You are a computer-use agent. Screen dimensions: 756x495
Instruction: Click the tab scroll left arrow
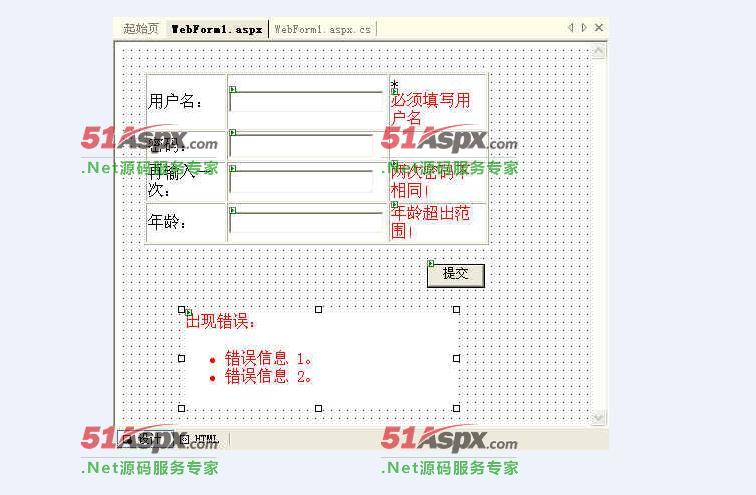pyautogui.click(x=571, y=27)
